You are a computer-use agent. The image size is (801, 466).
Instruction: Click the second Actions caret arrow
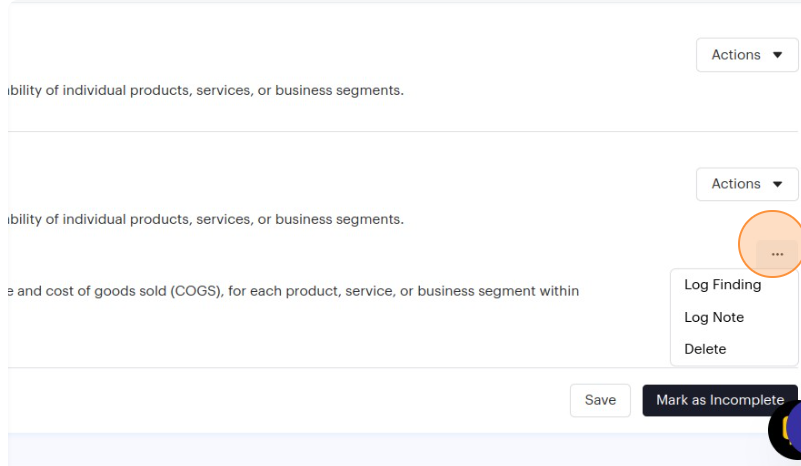pyautogui.click(x=778, y=184)
